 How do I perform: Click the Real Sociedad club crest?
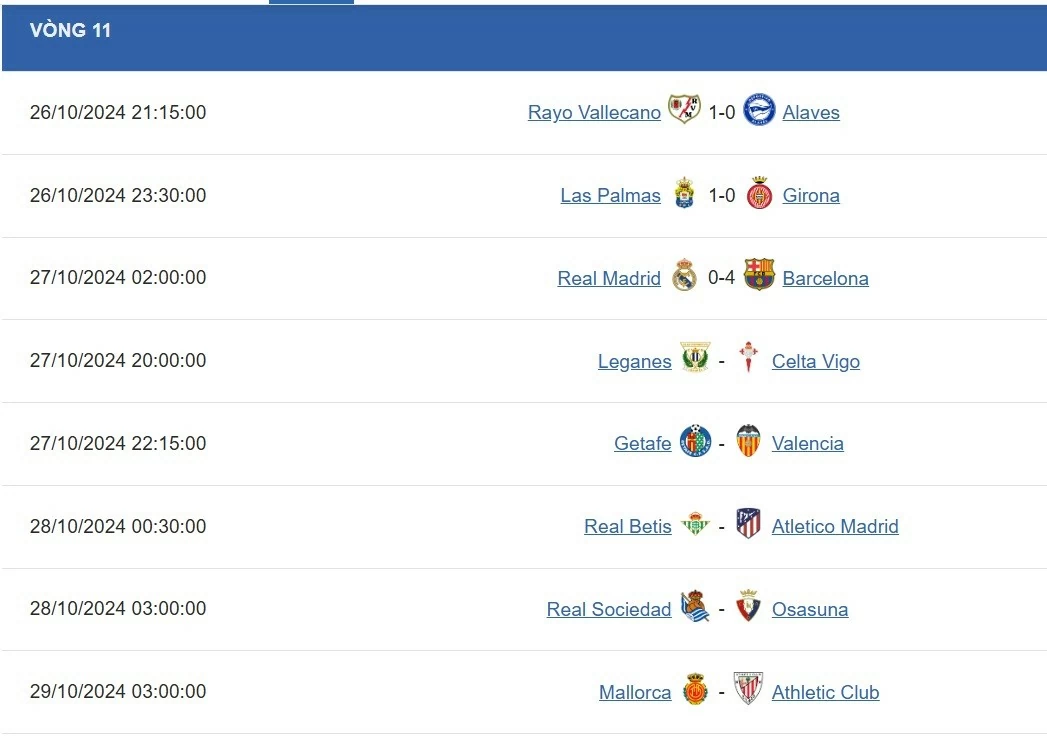tap(695, 608)
